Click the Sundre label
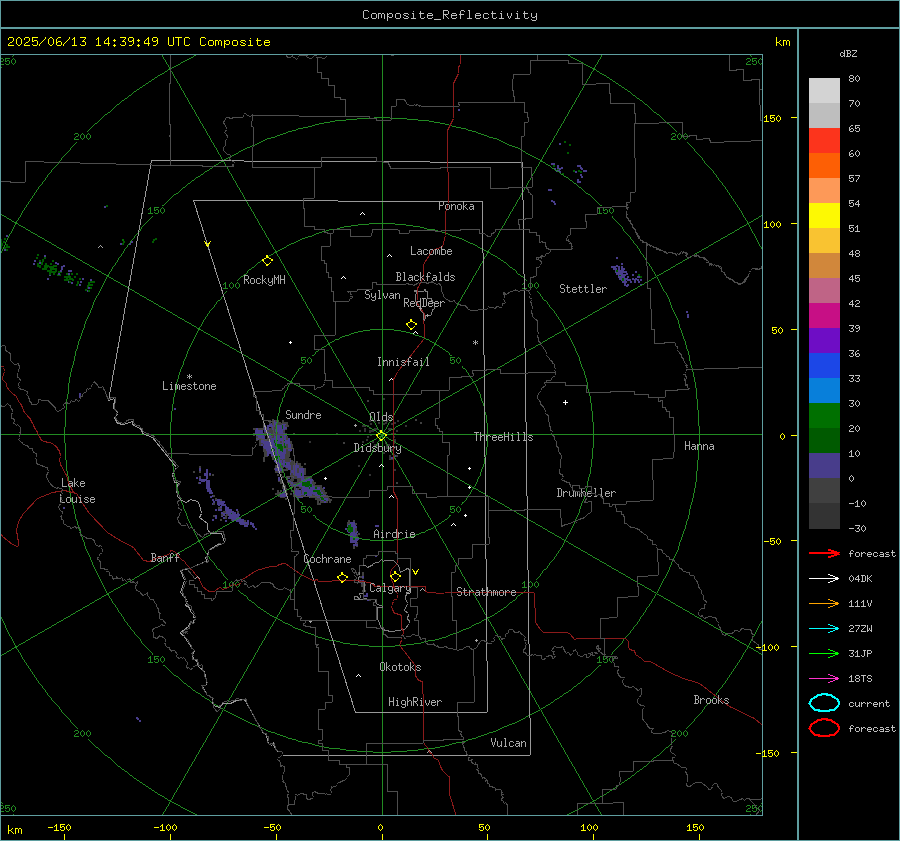The height and width of the screenshot is (841, 900). pos(303,414)
